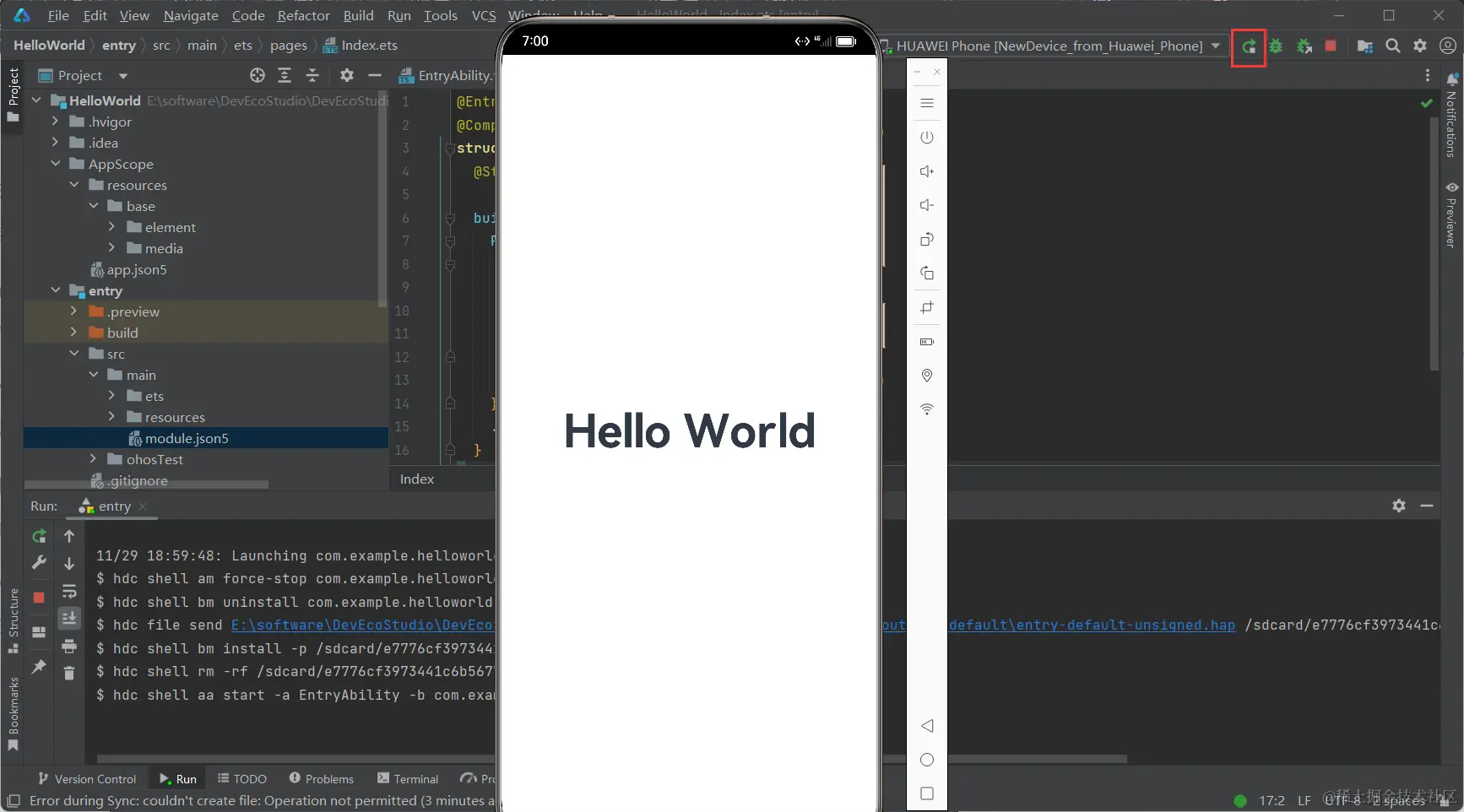Toggle soft-wrap in Run console

coord(69,591)
